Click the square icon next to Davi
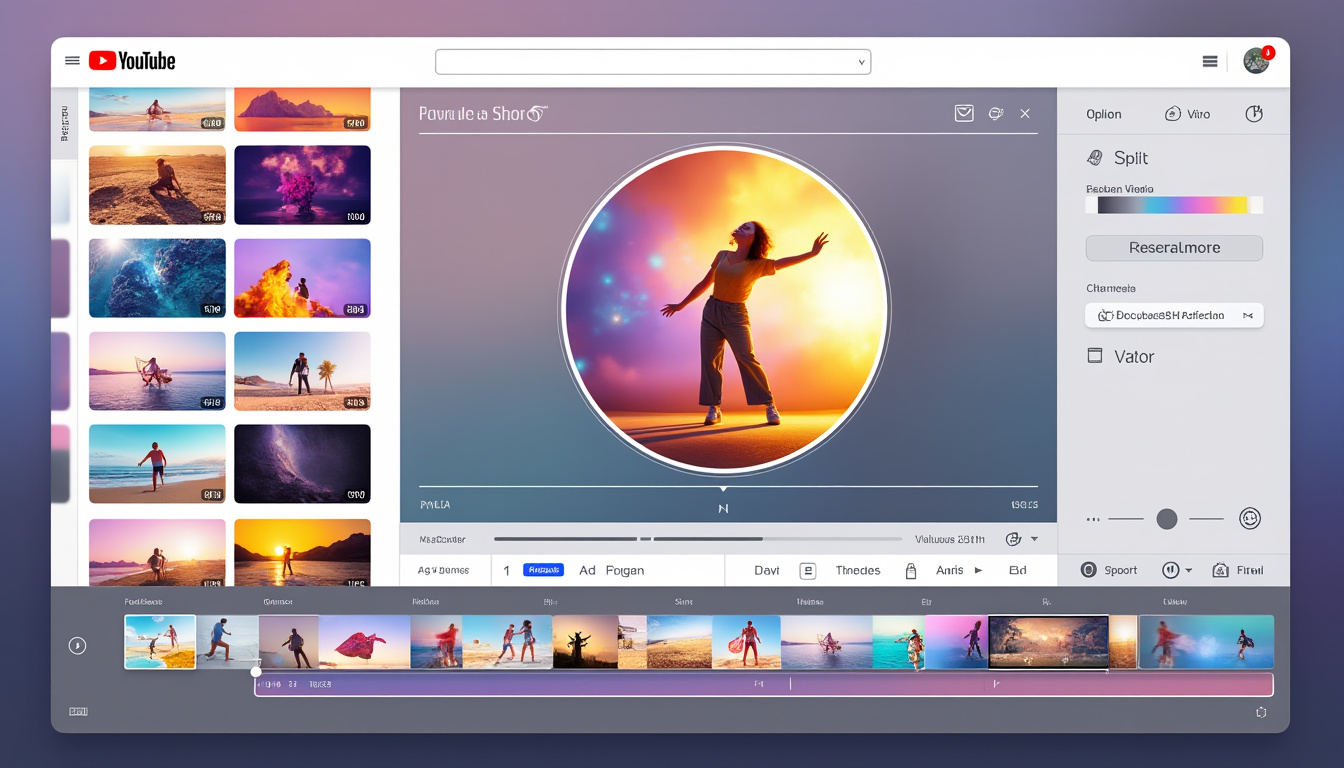1344x768 pixels. [x=808, y=571]
